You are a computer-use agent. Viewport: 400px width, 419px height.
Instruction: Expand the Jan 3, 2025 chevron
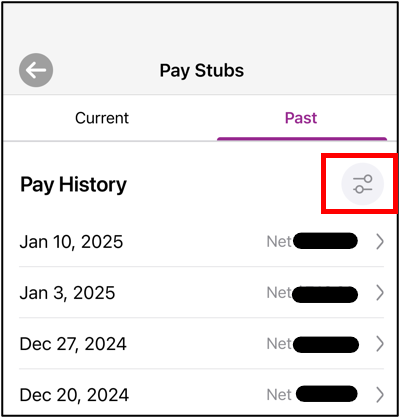click(380, 293)
